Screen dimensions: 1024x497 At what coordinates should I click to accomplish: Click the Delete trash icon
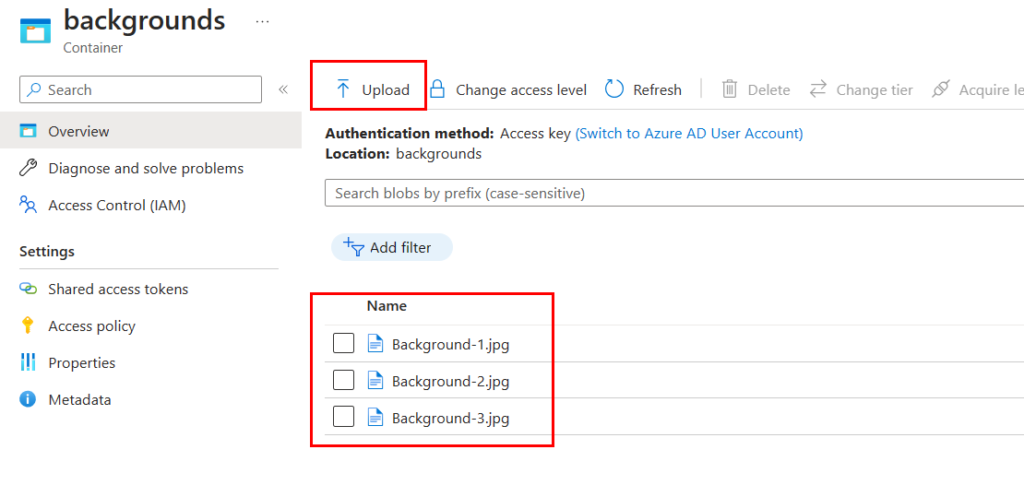tap(730, 90)
